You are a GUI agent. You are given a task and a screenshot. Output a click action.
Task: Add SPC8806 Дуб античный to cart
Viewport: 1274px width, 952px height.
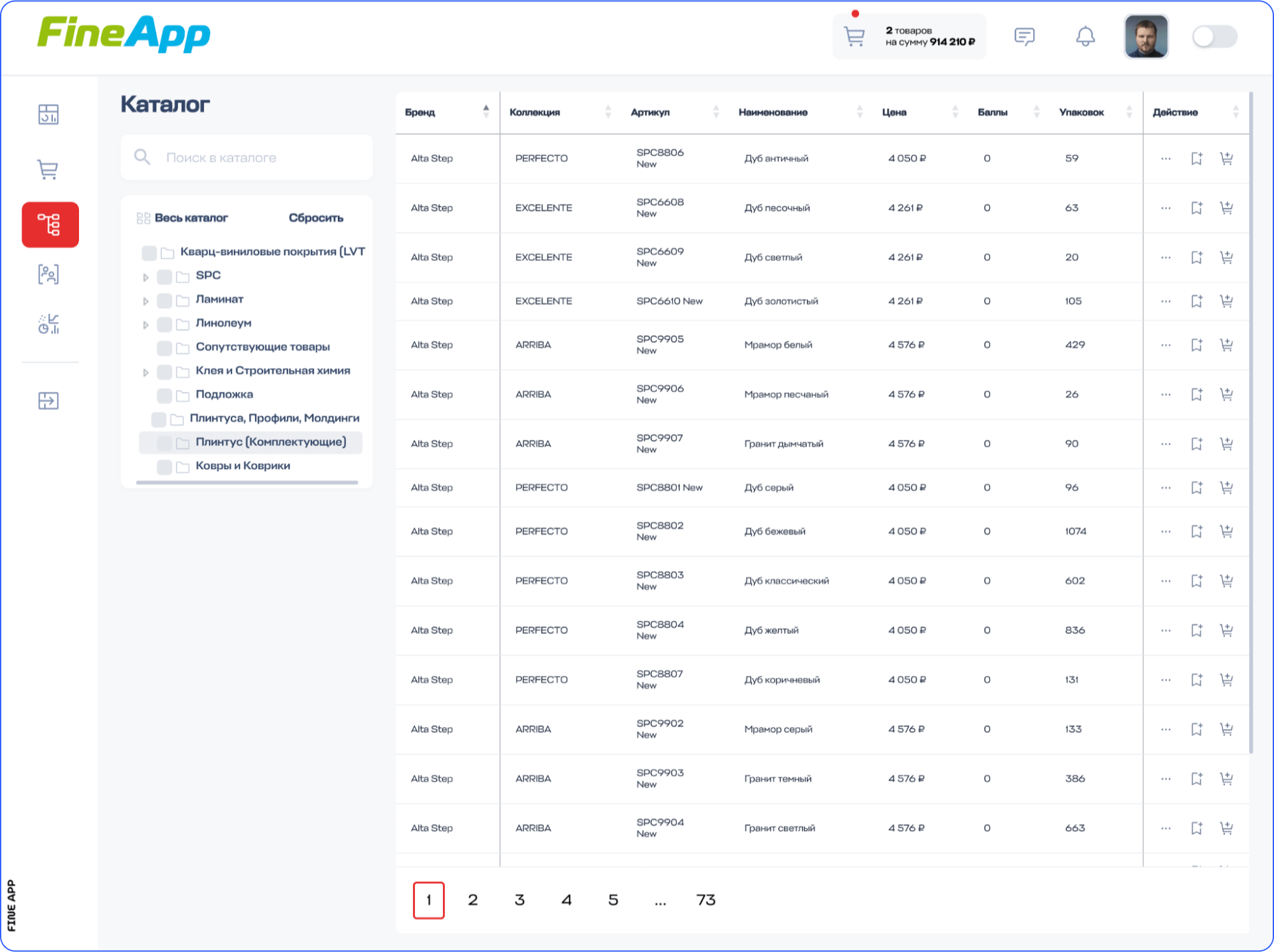(x=1226, y=159)
